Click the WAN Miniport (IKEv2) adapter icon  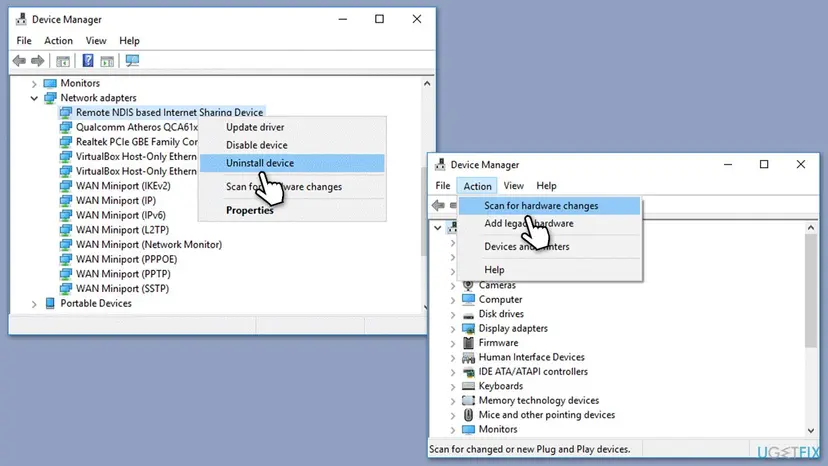click(66, 186)
